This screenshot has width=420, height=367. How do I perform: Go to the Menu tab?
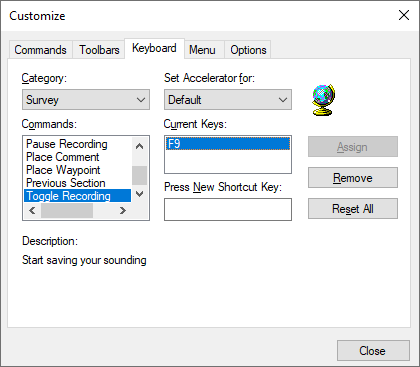pyautogui.click(x=202, y=50)
